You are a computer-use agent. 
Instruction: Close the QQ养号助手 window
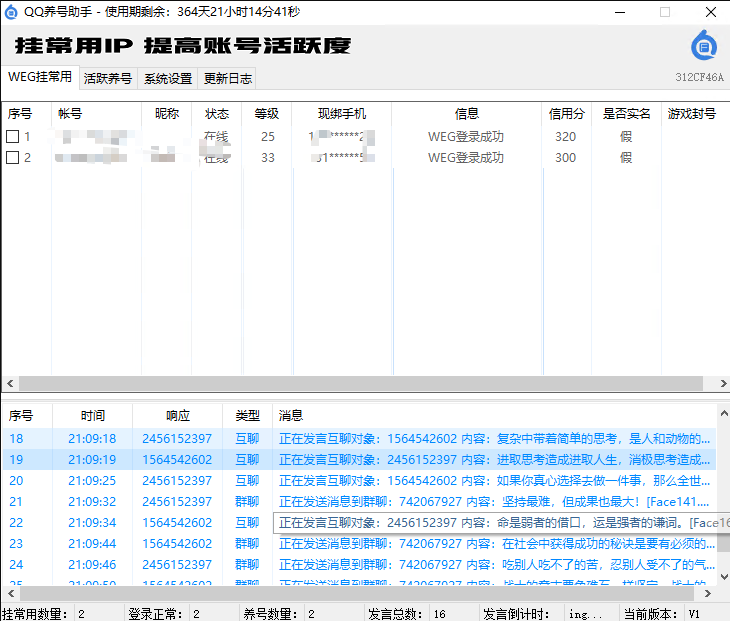click(x=710, y=12)
